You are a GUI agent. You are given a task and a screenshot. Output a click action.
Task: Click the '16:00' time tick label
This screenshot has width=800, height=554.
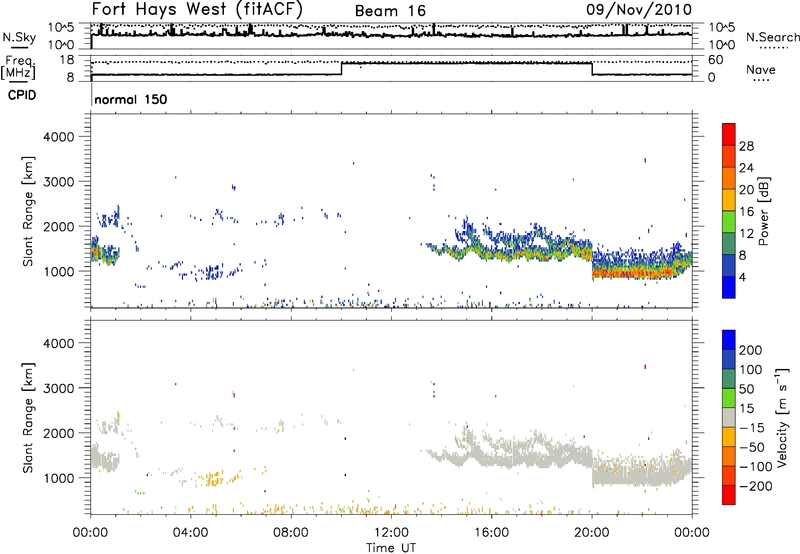(491, 533)
